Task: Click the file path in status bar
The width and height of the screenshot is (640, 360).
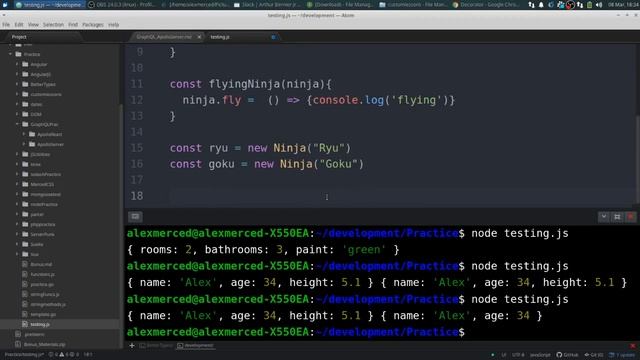Action: [24, 355]
